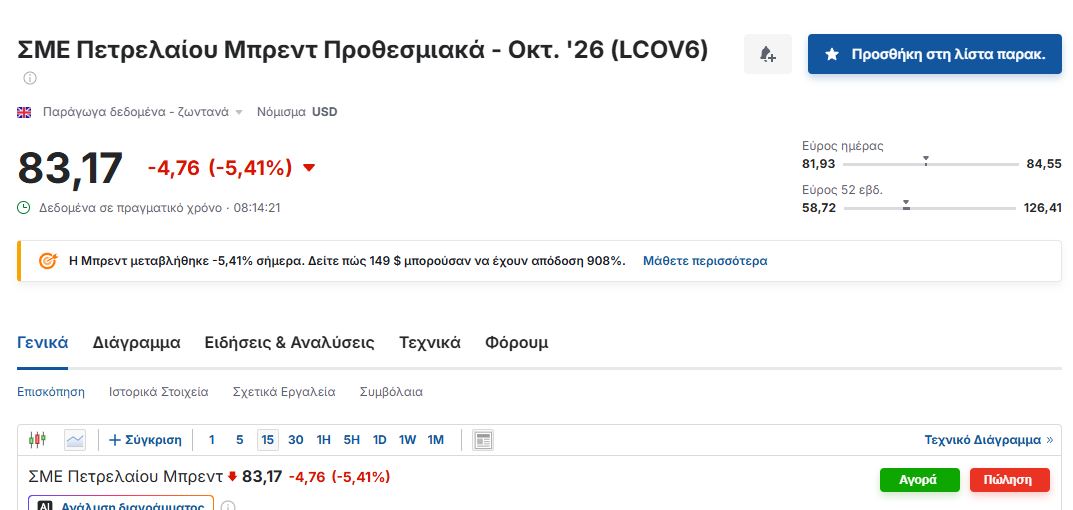Viewport: 1073px width, 510px height.
Task: Select the area chart type icon
Action: [75, 439]
